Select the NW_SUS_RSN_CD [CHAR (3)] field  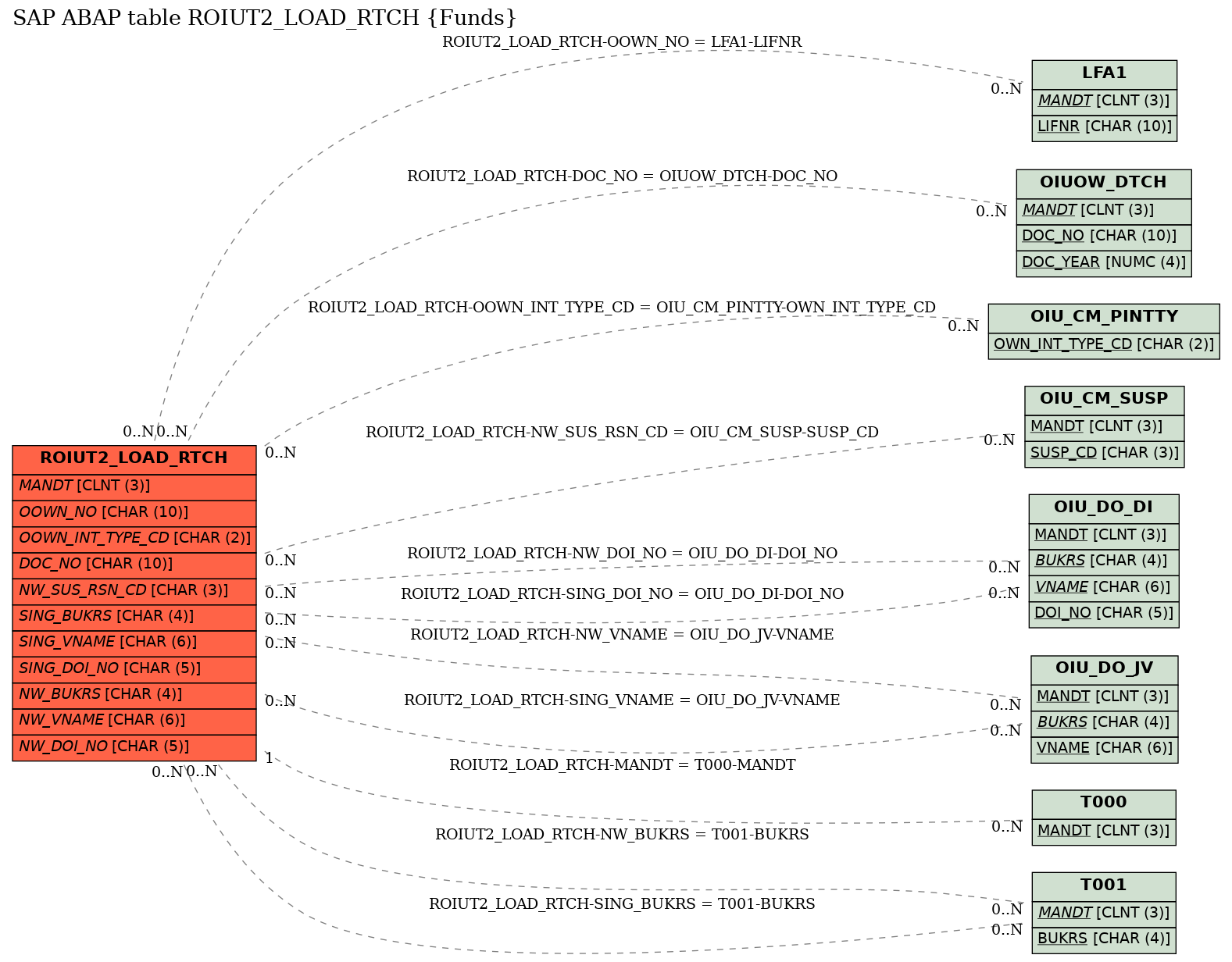click(134, 590)
